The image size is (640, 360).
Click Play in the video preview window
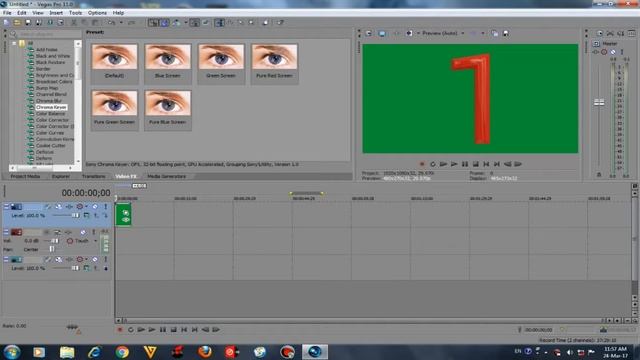point(454,164)
